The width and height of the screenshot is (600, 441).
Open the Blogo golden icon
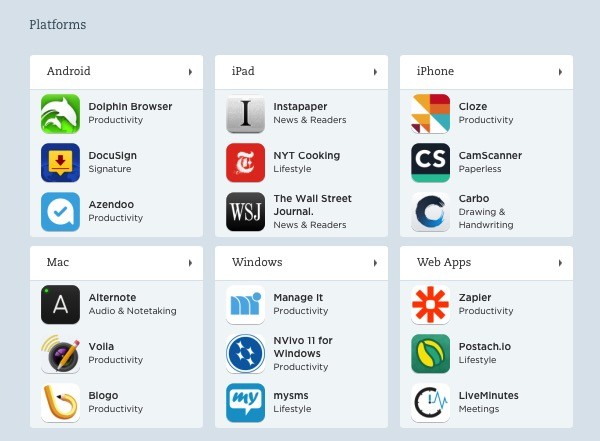60,403
